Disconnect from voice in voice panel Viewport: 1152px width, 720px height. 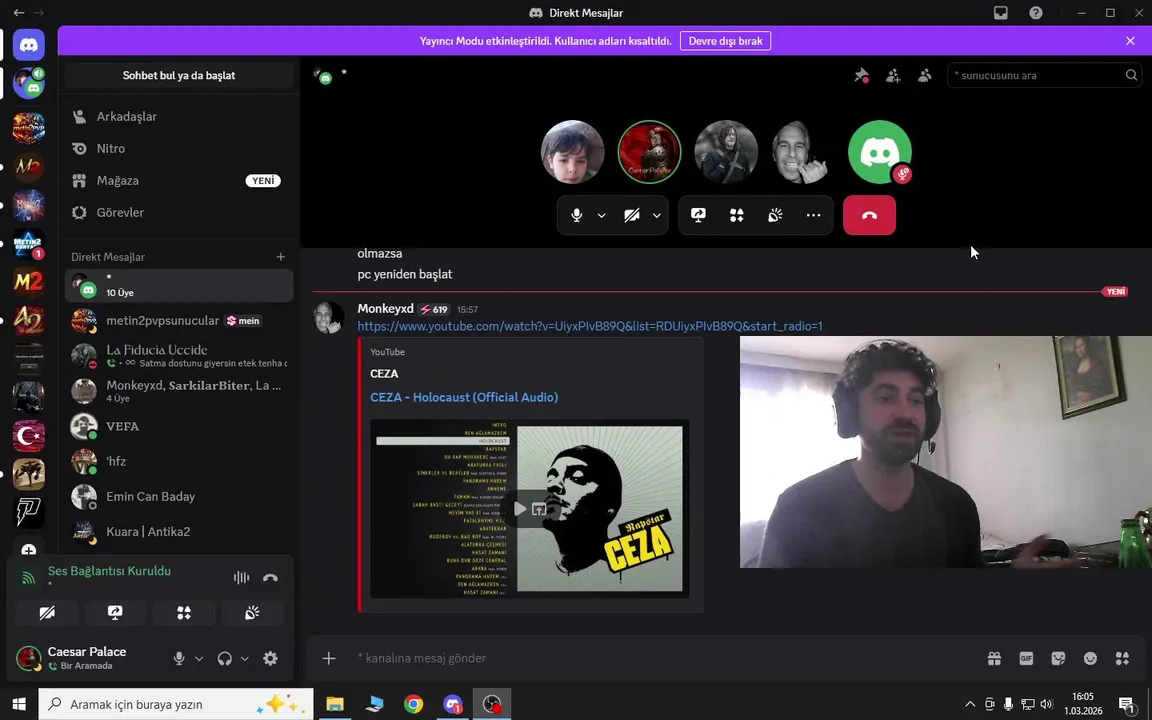click(x=270, y=577)
